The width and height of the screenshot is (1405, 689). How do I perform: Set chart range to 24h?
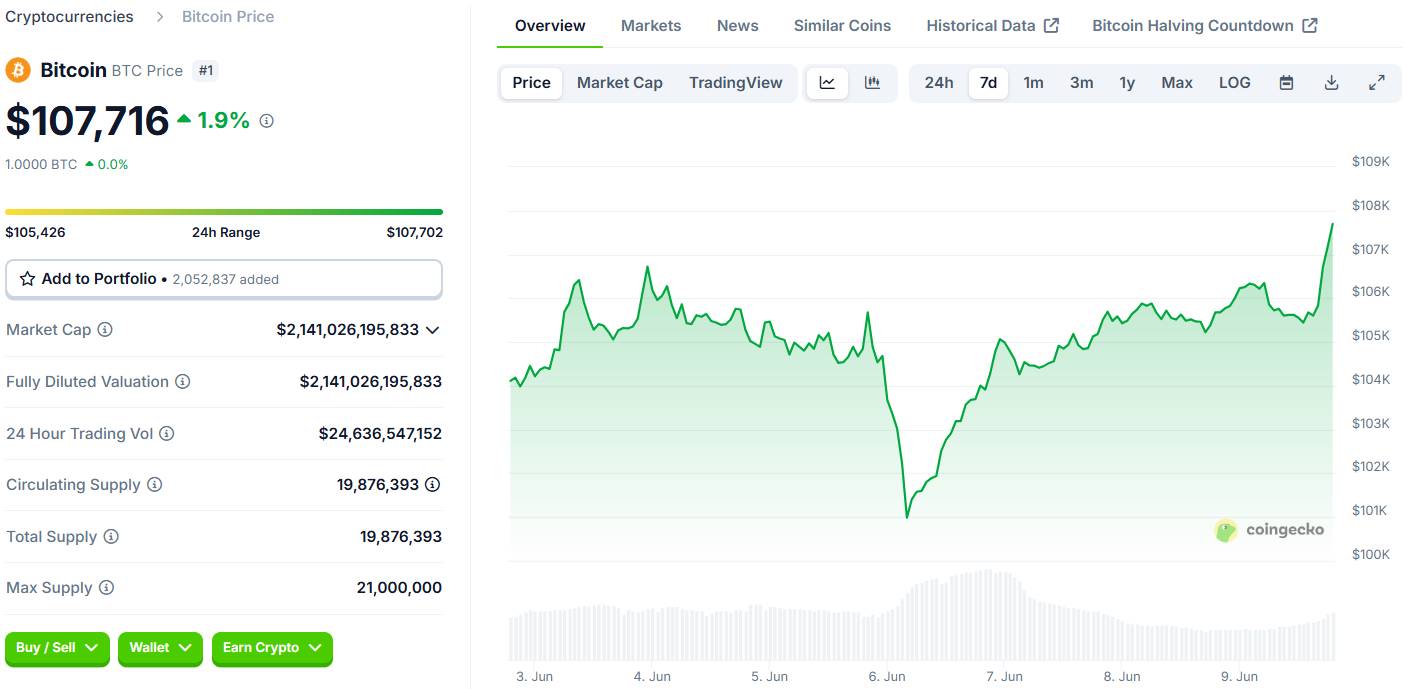[939, 83]
